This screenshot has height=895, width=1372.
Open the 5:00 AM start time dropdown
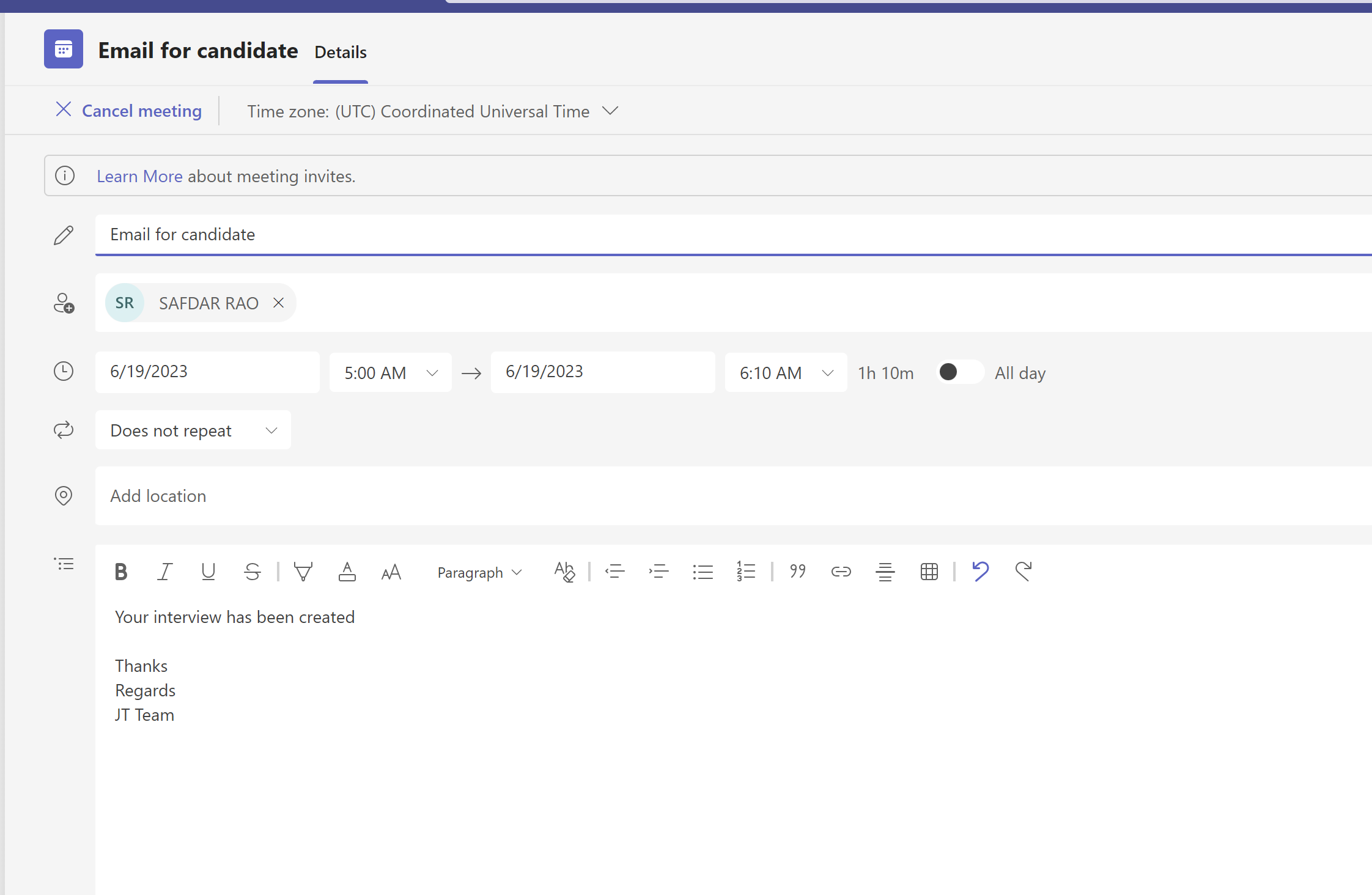click(x=390, y=373)
